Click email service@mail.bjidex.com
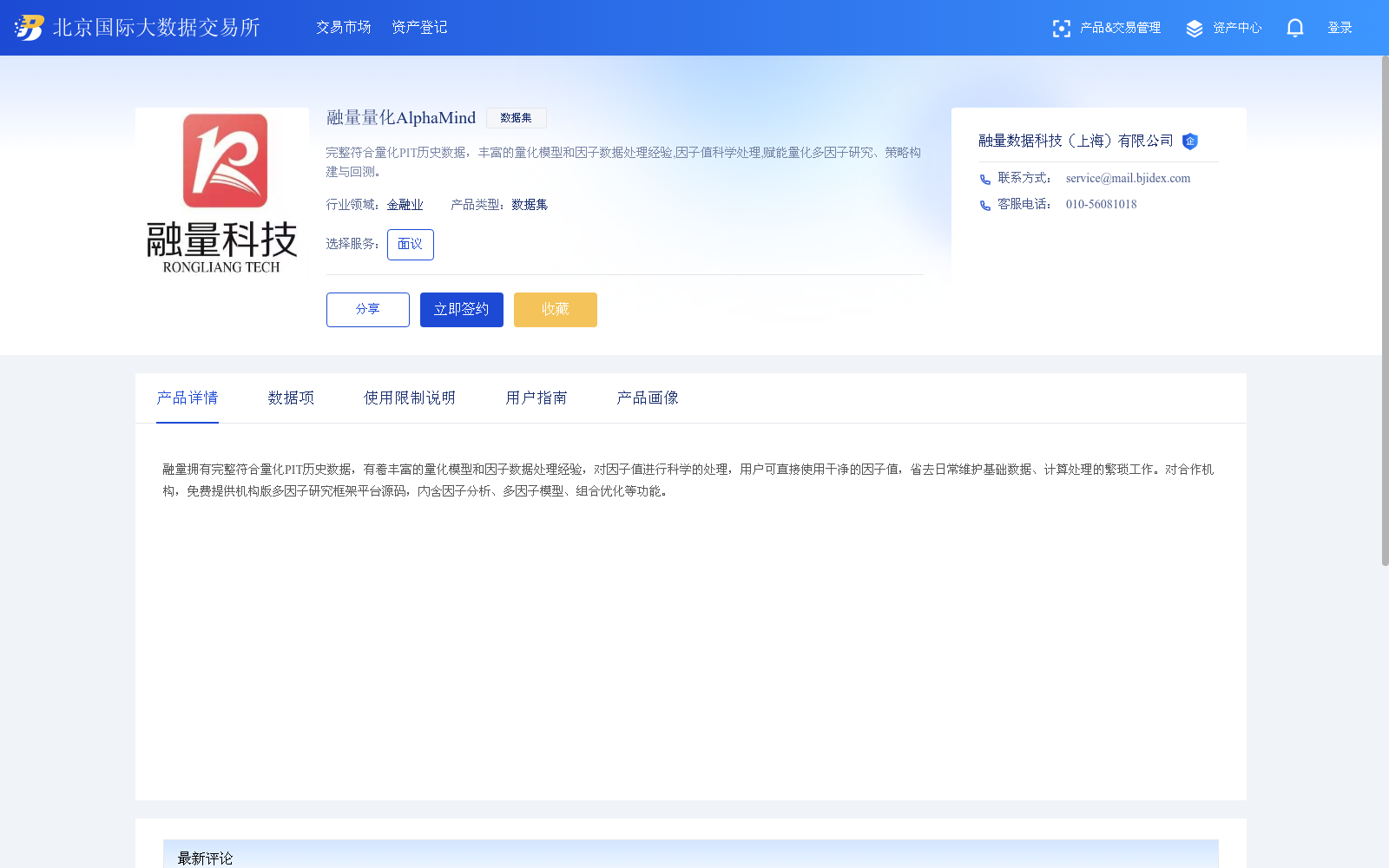The image size is (1389, 868). tap(1129, 179)
